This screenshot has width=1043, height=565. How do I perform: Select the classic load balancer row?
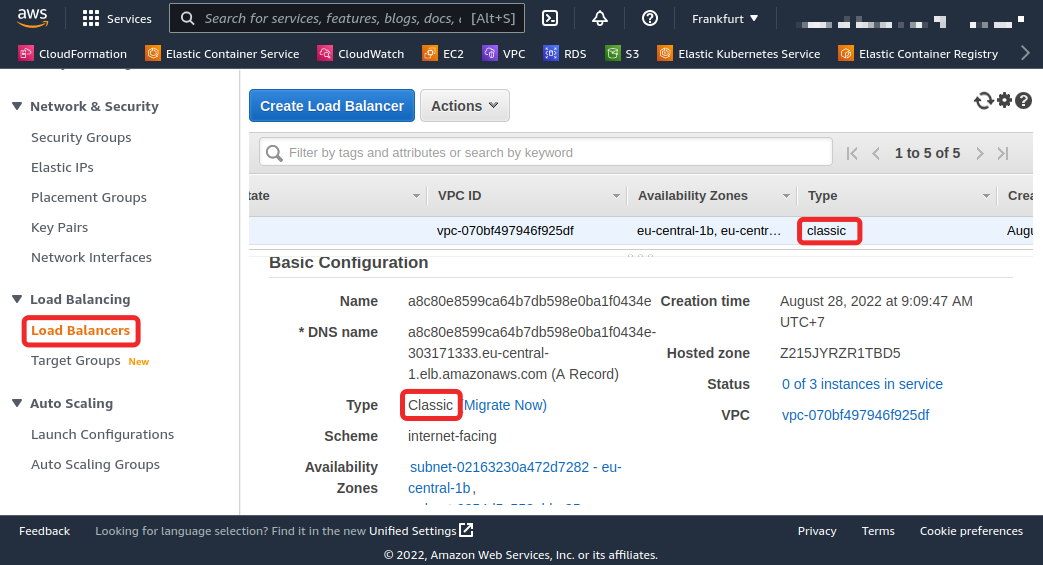point(641,231)
